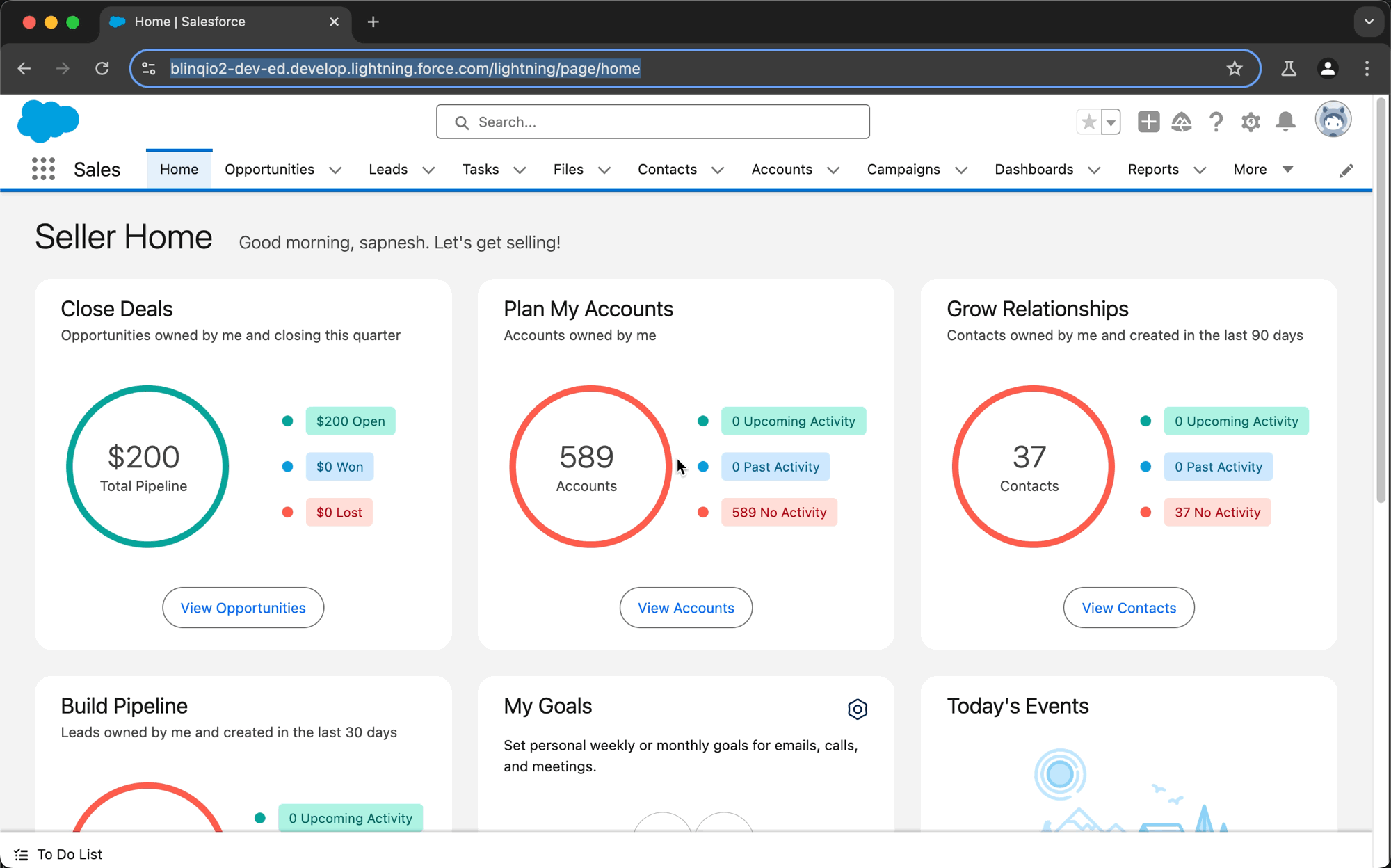Expand the Files nav dropdown chevron
Image resolution: width=1391 pixels, height=868 pixels.
coord(604,170)
